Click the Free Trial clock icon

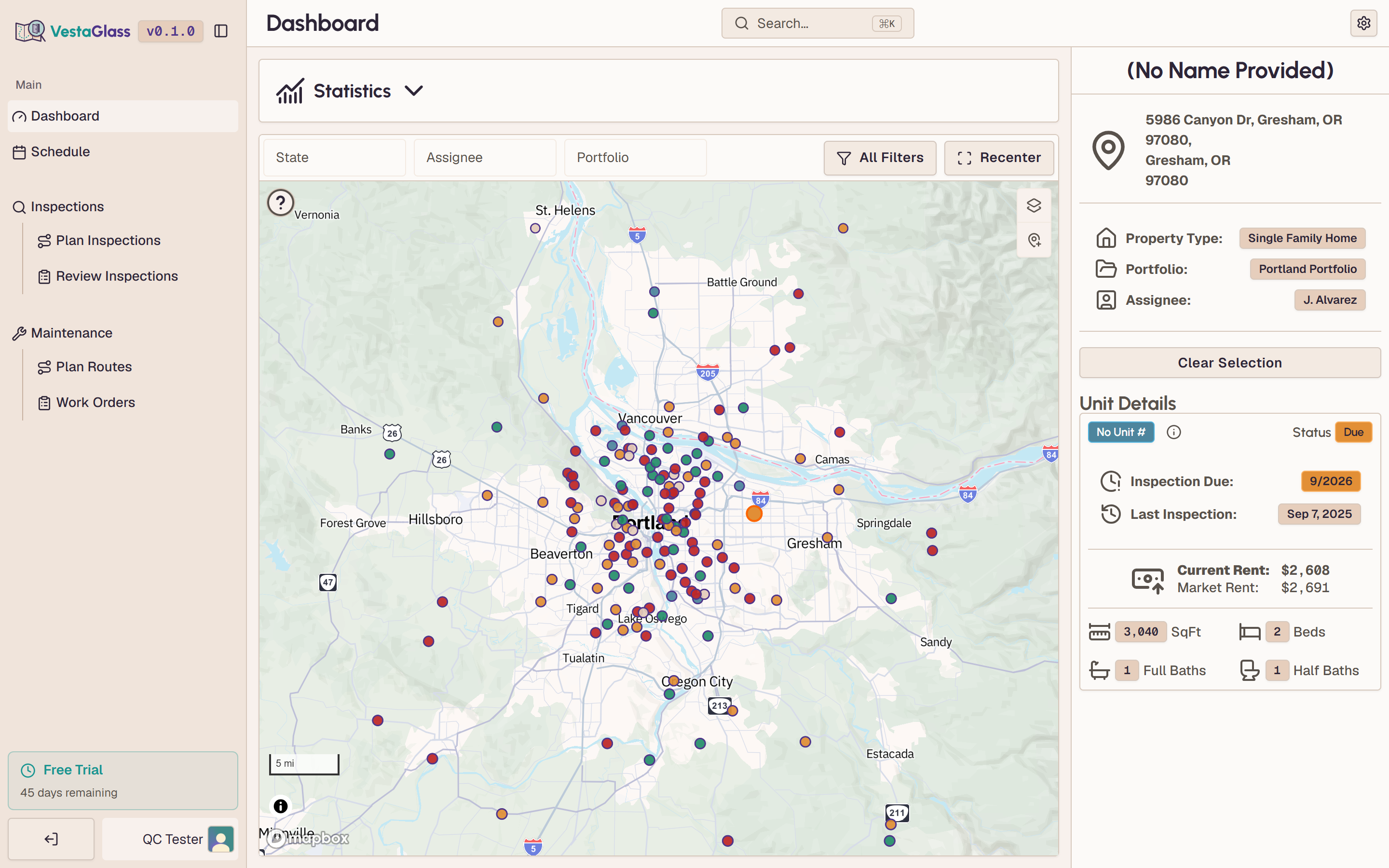pos(28,770)
